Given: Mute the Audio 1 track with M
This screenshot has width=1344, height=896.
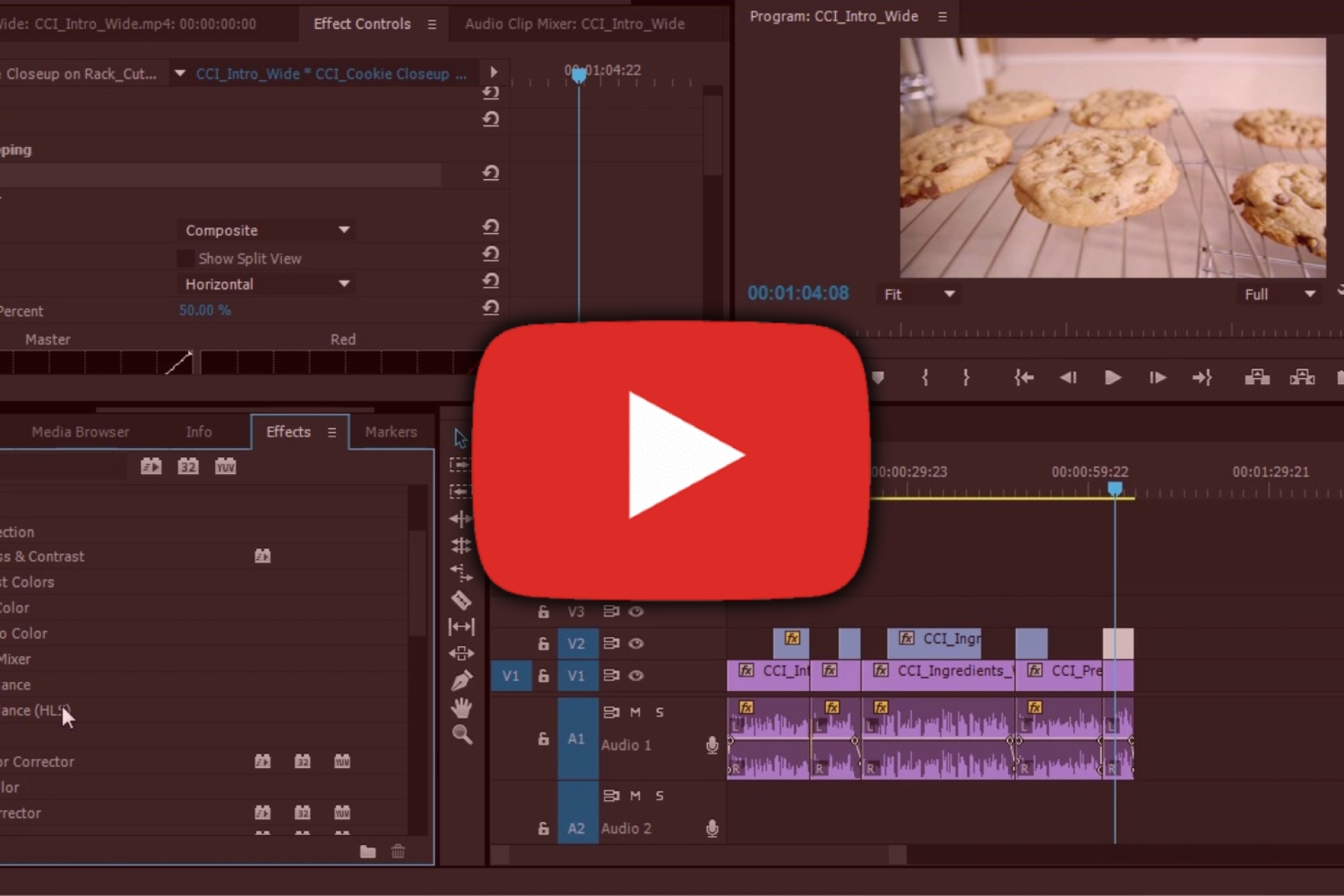Looking at the screenshot, I should tap(635, 712).
